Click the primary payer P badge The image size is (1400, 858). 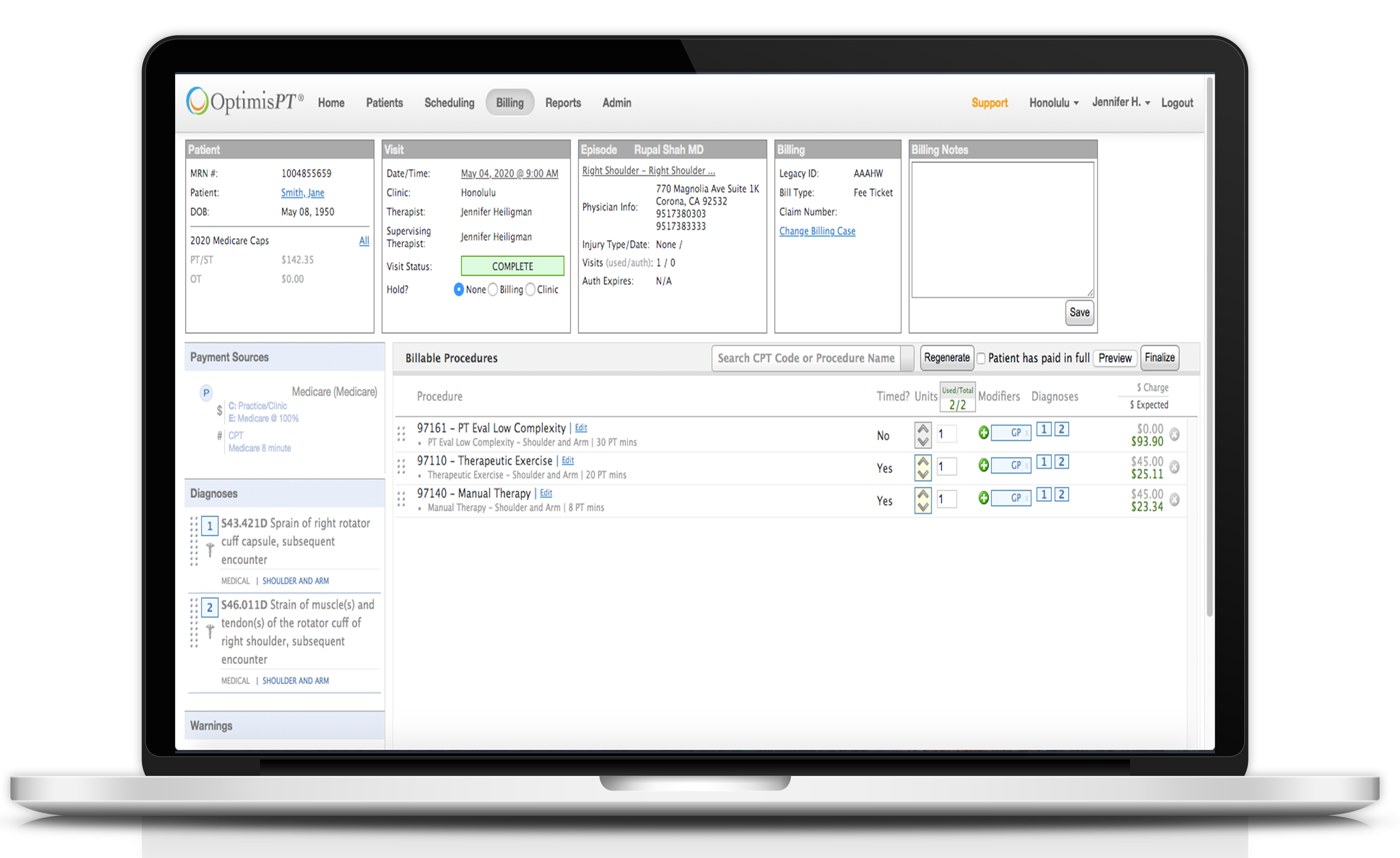click(x=206, y=393)
